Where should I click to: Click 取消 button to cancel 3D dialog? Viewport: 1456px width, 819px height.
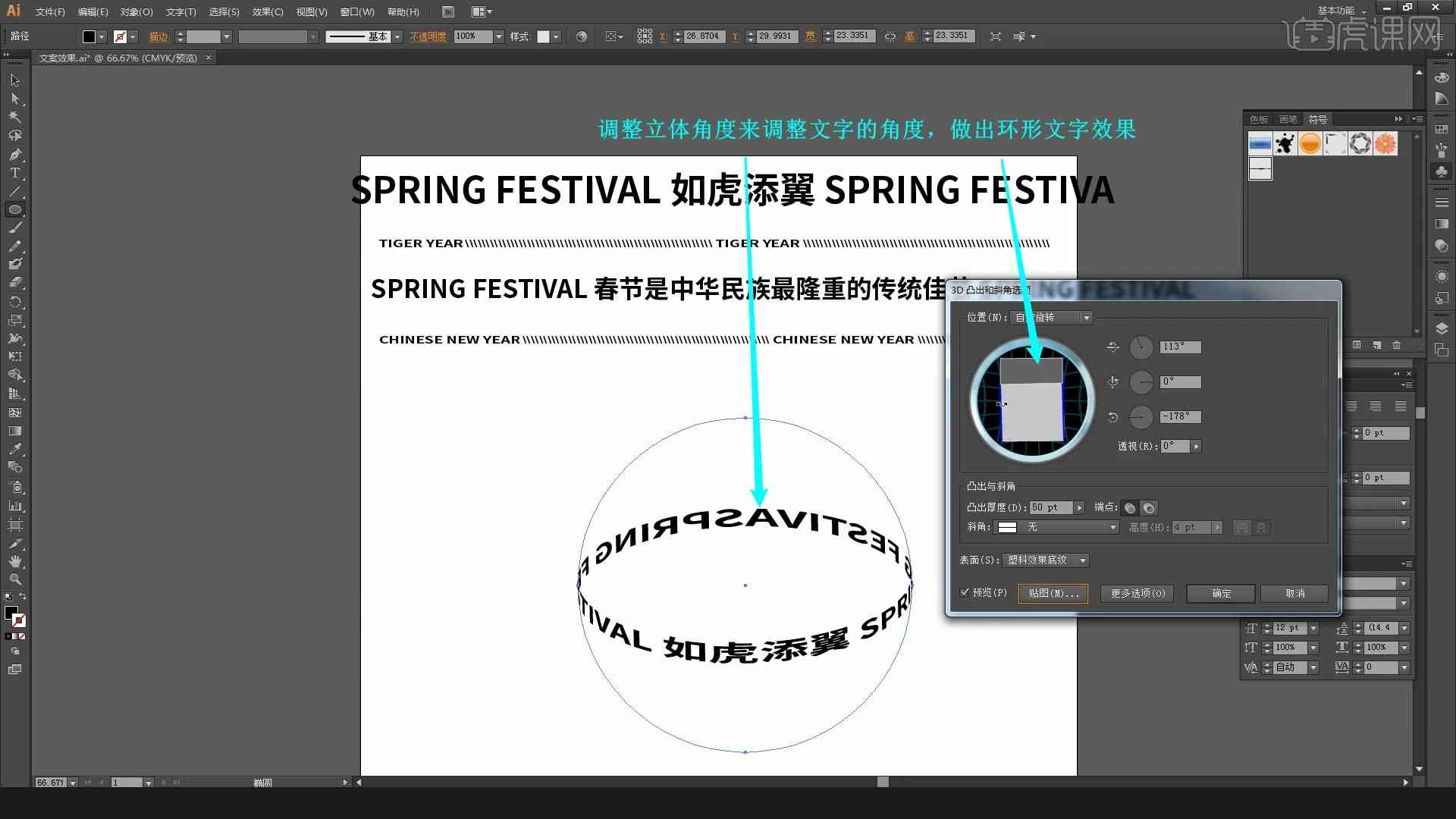coord(1295,592)
